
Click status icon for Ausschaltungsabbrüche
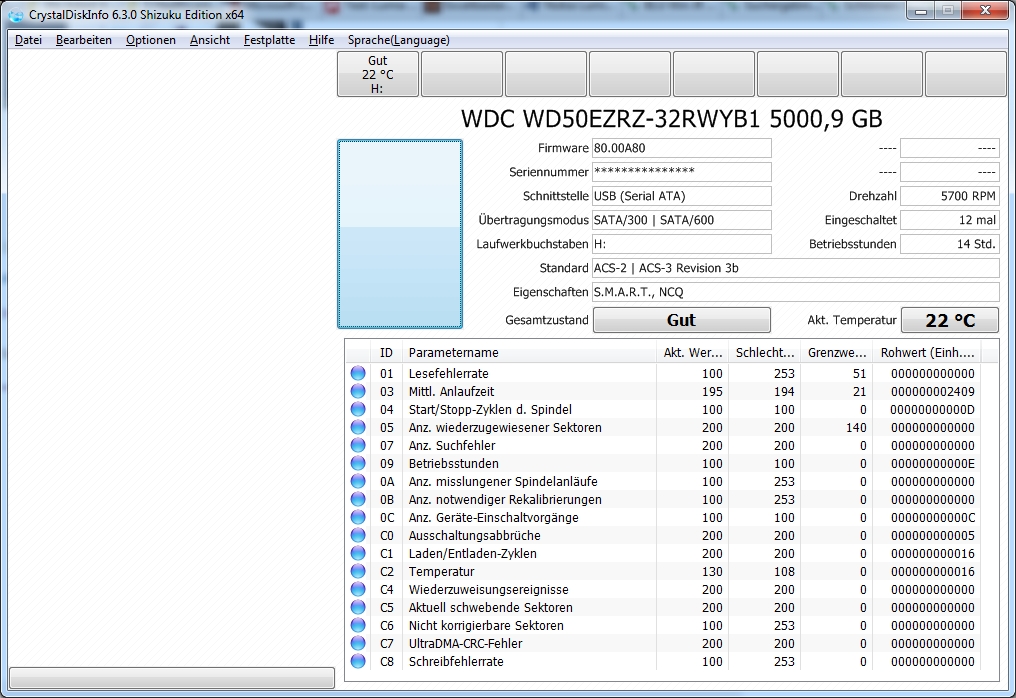358,535
